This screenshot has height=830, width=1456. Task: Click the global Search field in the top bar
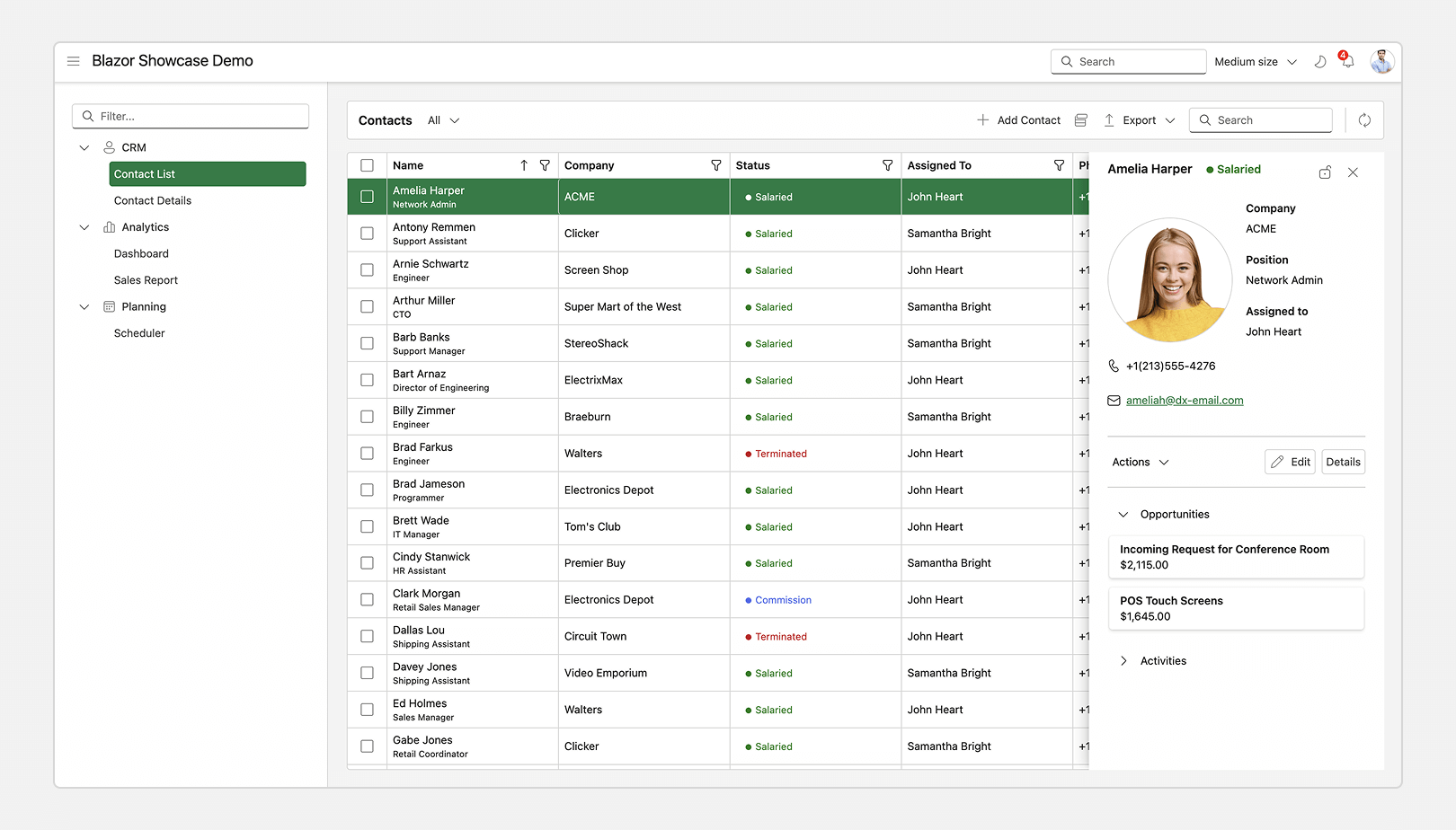1128,61
